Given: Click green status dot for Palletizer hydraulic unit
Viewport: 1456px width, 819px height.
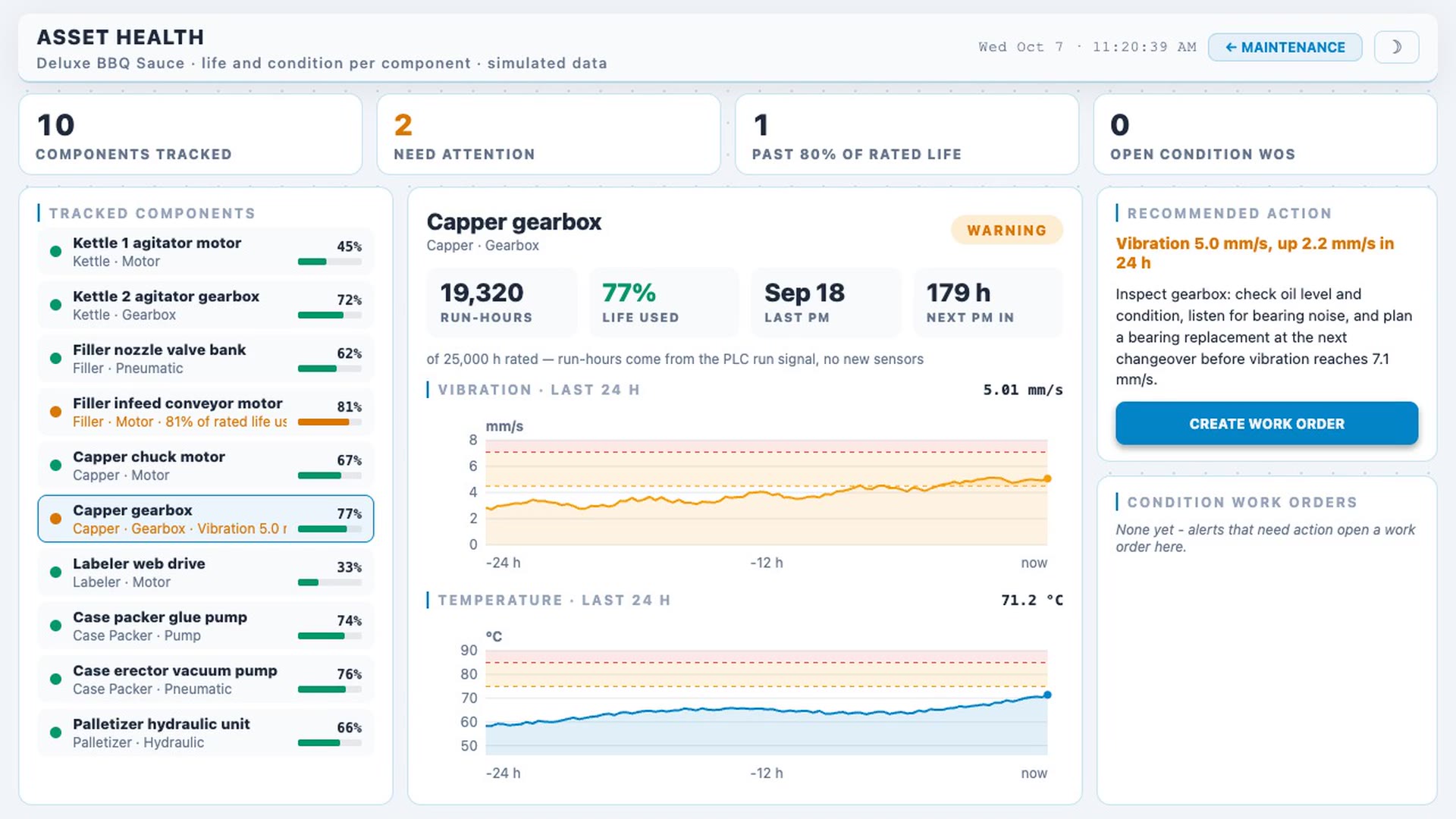Looking at the screenshot, I should 55,733.
